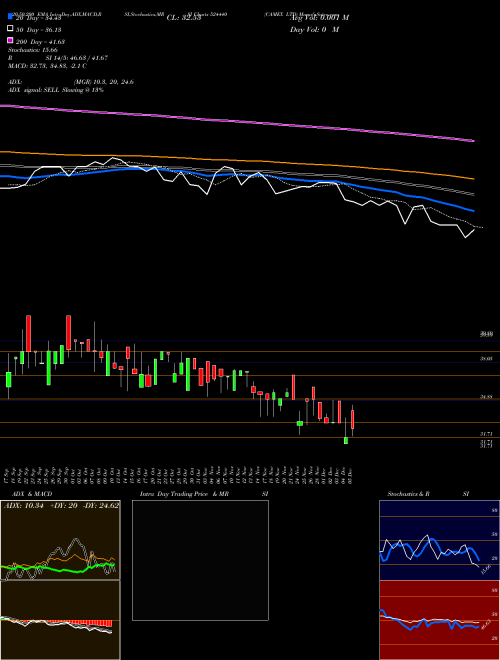Image resolution: width=500 pixels, height=660 pixels.
Task: Click the MACD histogram panel
Action: click(x=60, y=620)
